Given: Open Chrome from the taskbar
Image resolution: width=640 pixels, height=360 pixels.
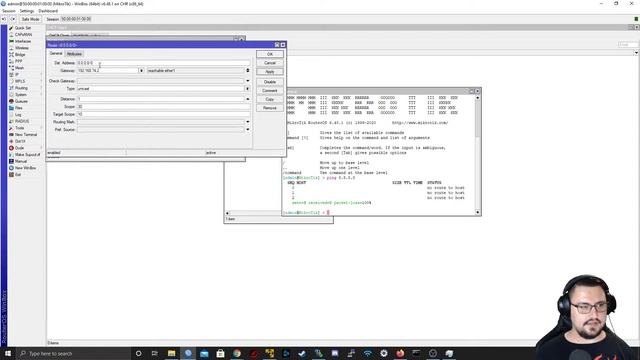Looking at the screenshot, I should [237, 353].
